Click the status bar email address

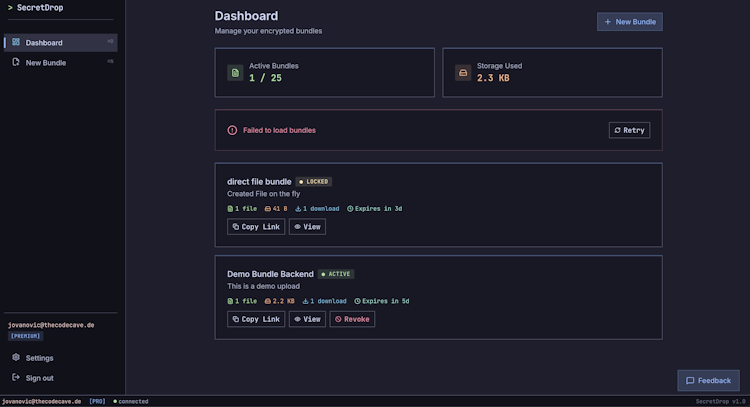click(42, 402)
